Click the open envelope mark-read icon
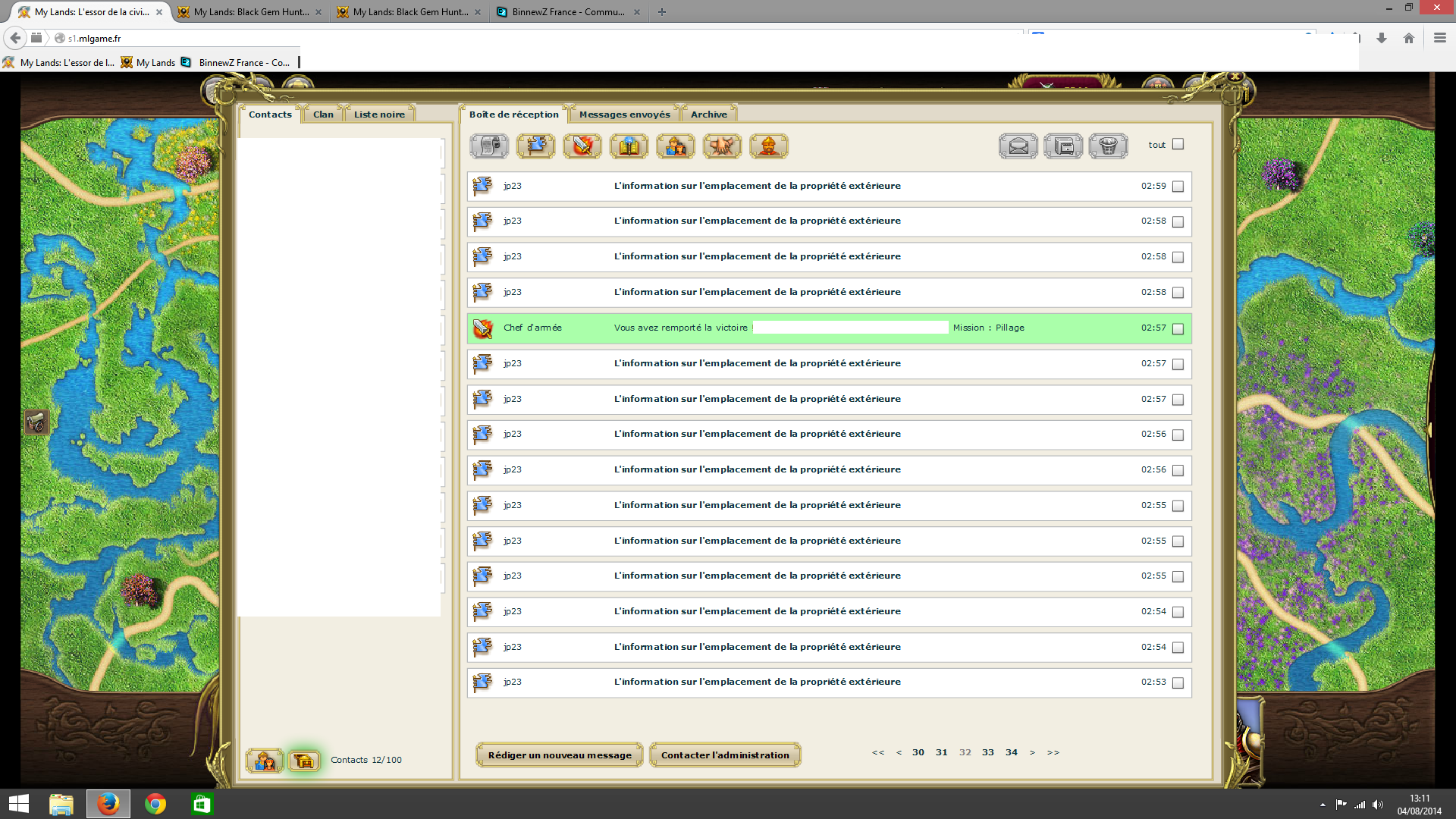The image size is (1456, 819). pos(1018,146)
